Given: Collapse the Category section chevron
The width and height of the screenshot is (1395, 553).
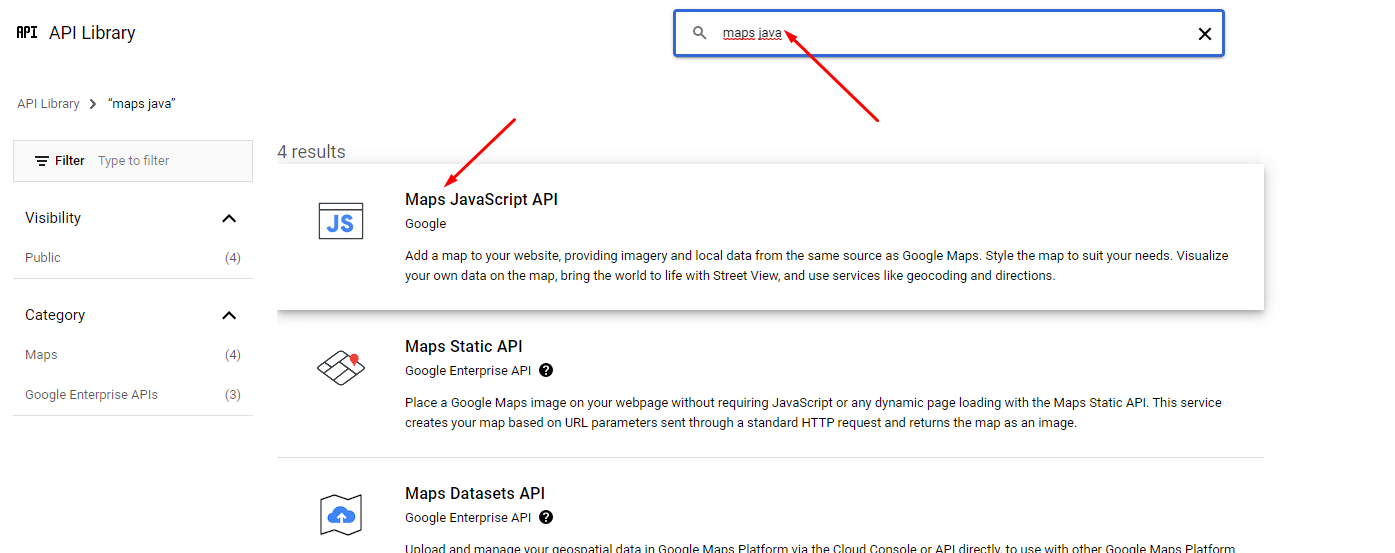Looking at the screenshot, I should (229, 315).
